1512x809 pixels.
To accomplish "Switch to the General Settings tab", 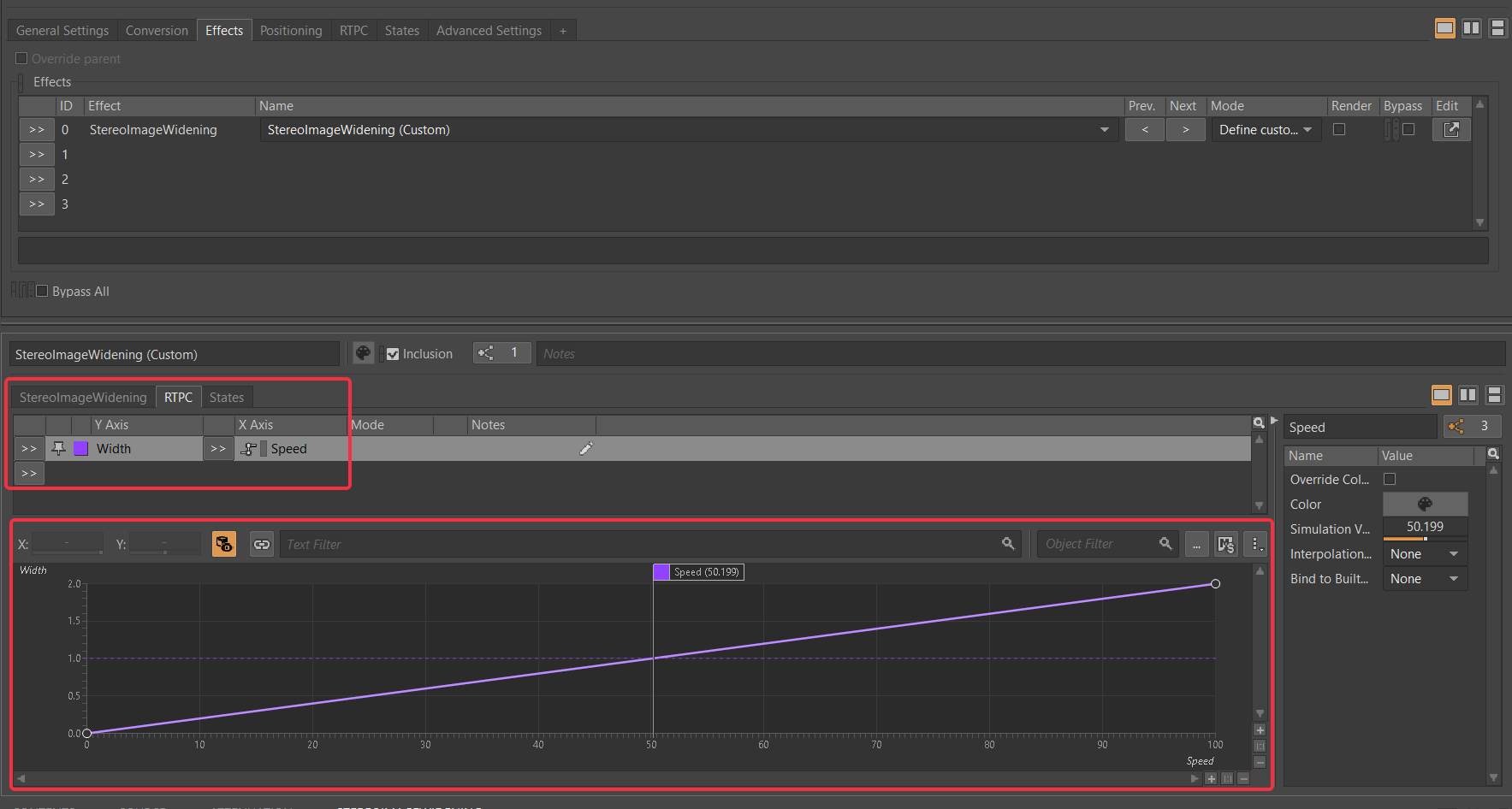I will 62,30.
